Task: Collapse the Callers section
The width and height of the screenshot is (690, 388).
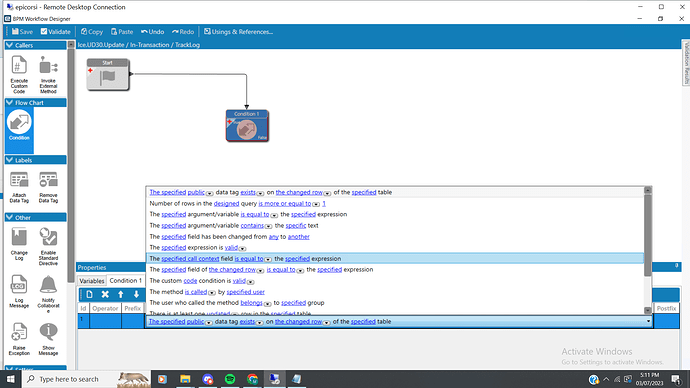Action: pos(10,45)
